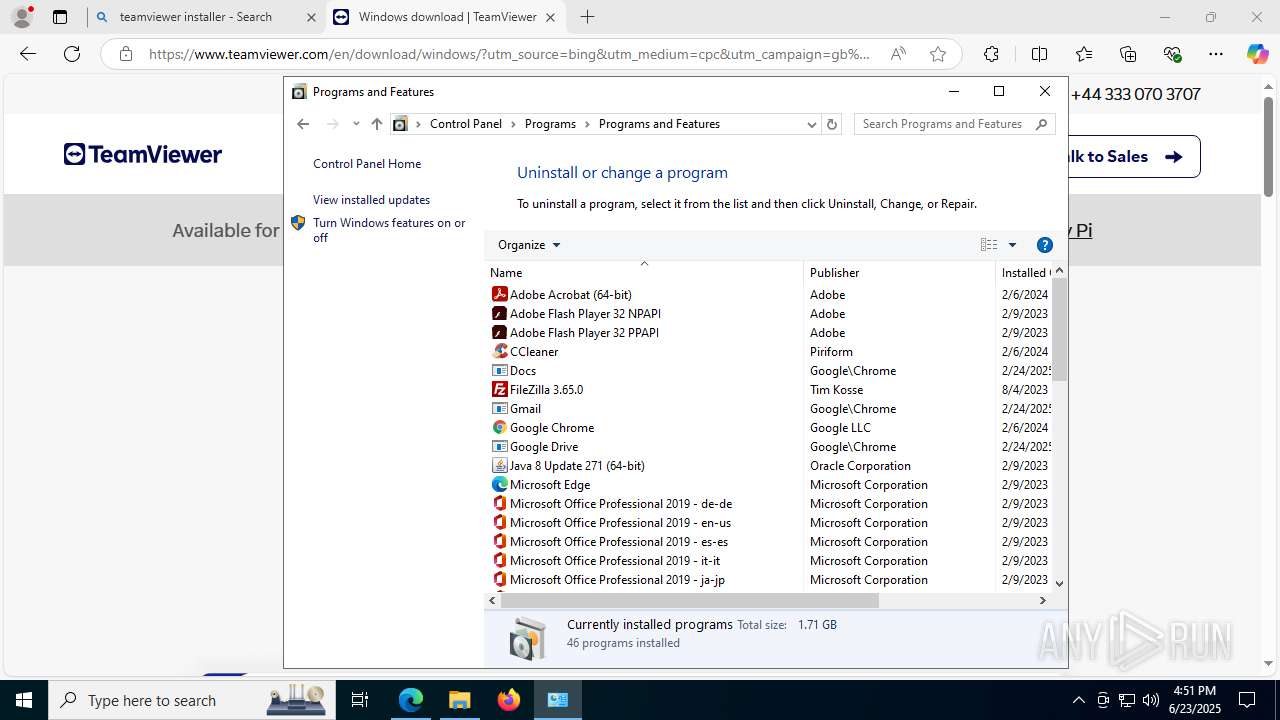Click the Tim Kosse publisher cell
Viewport: 1280px width, 720px height.
(x=836, y=389)
